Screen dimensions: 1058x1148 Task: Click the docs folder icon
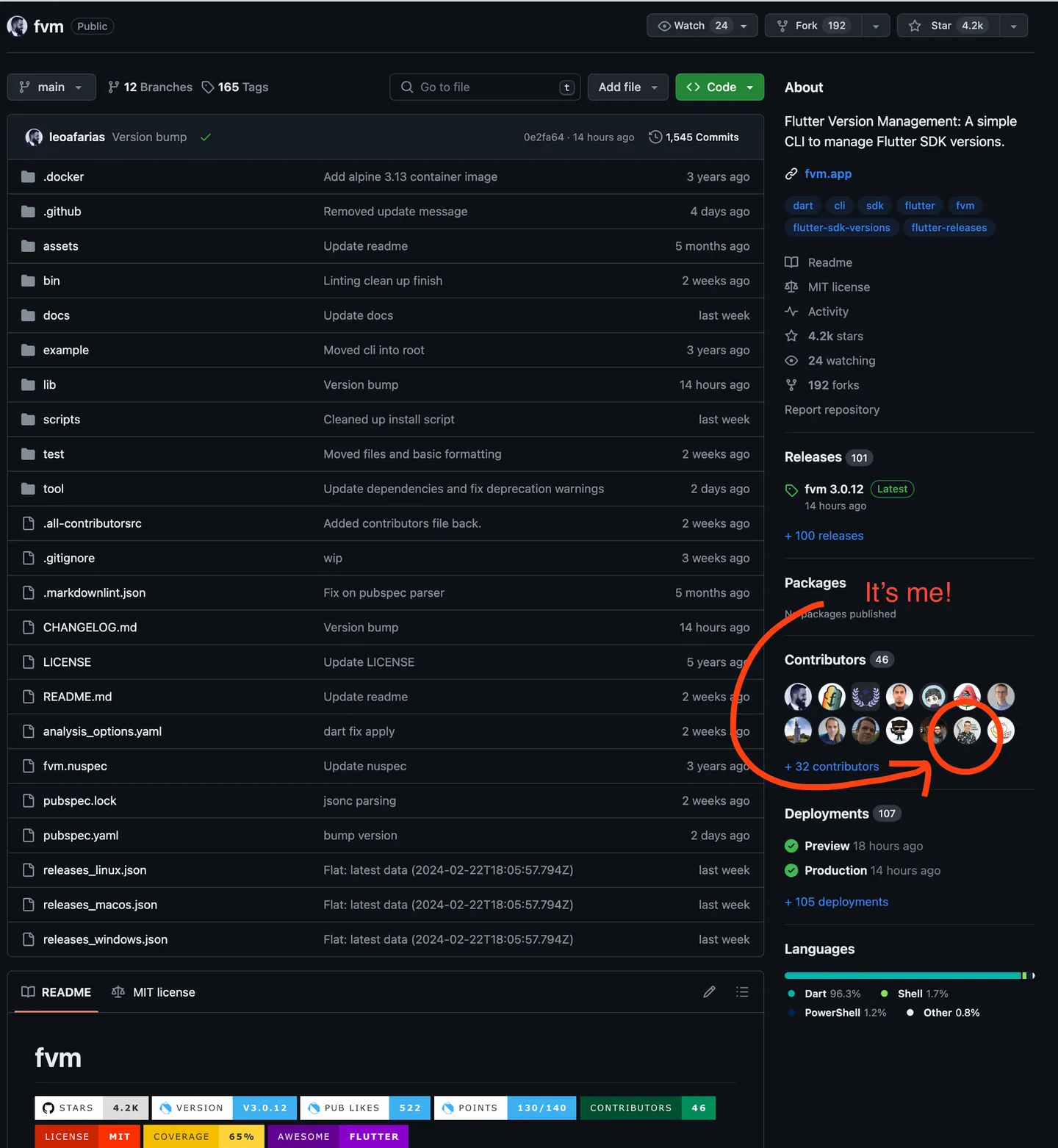(x=28, y=315)
